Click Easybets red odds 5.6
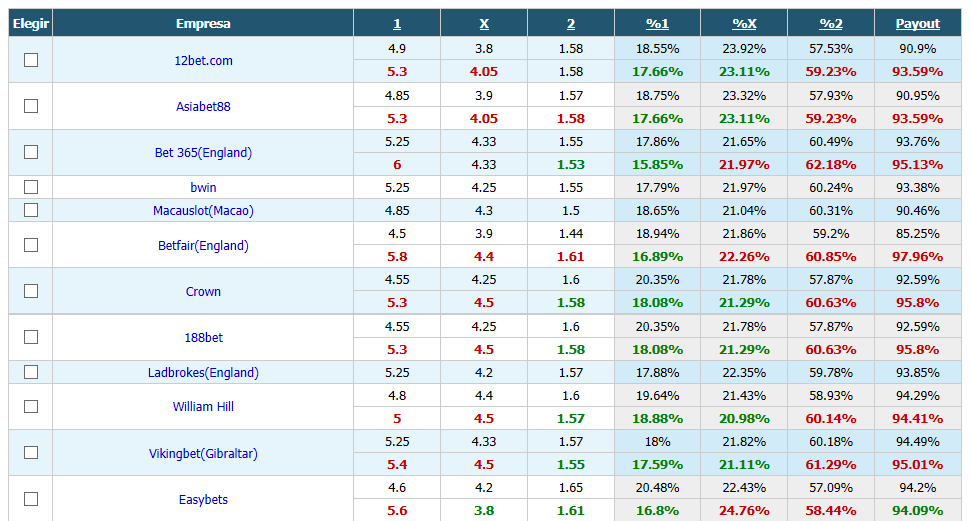 pos(397,511)
